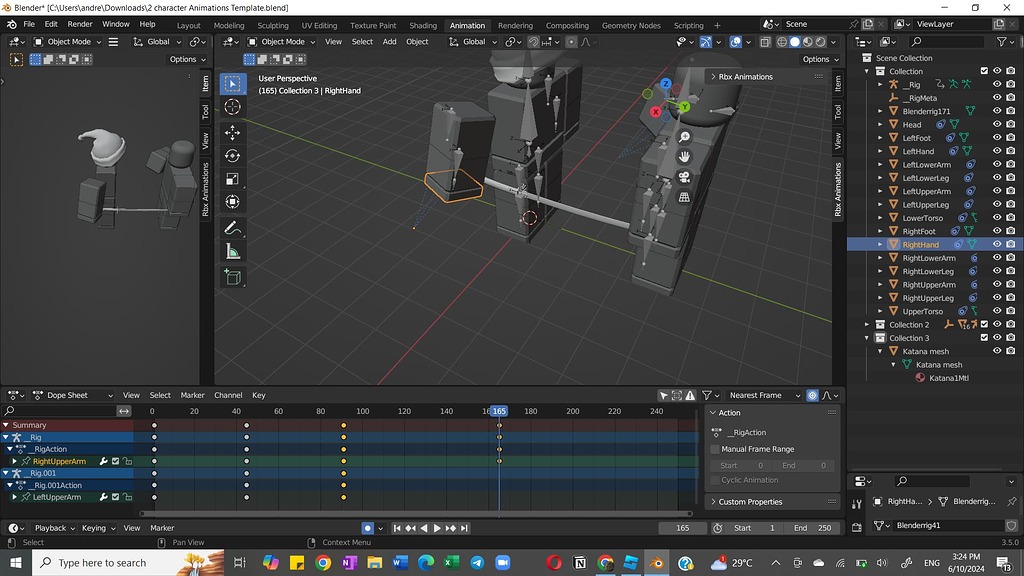Viewport: 1024px width, 576px height.
Task: Open the Marker menu in the timeline
Action: (163, 528)
